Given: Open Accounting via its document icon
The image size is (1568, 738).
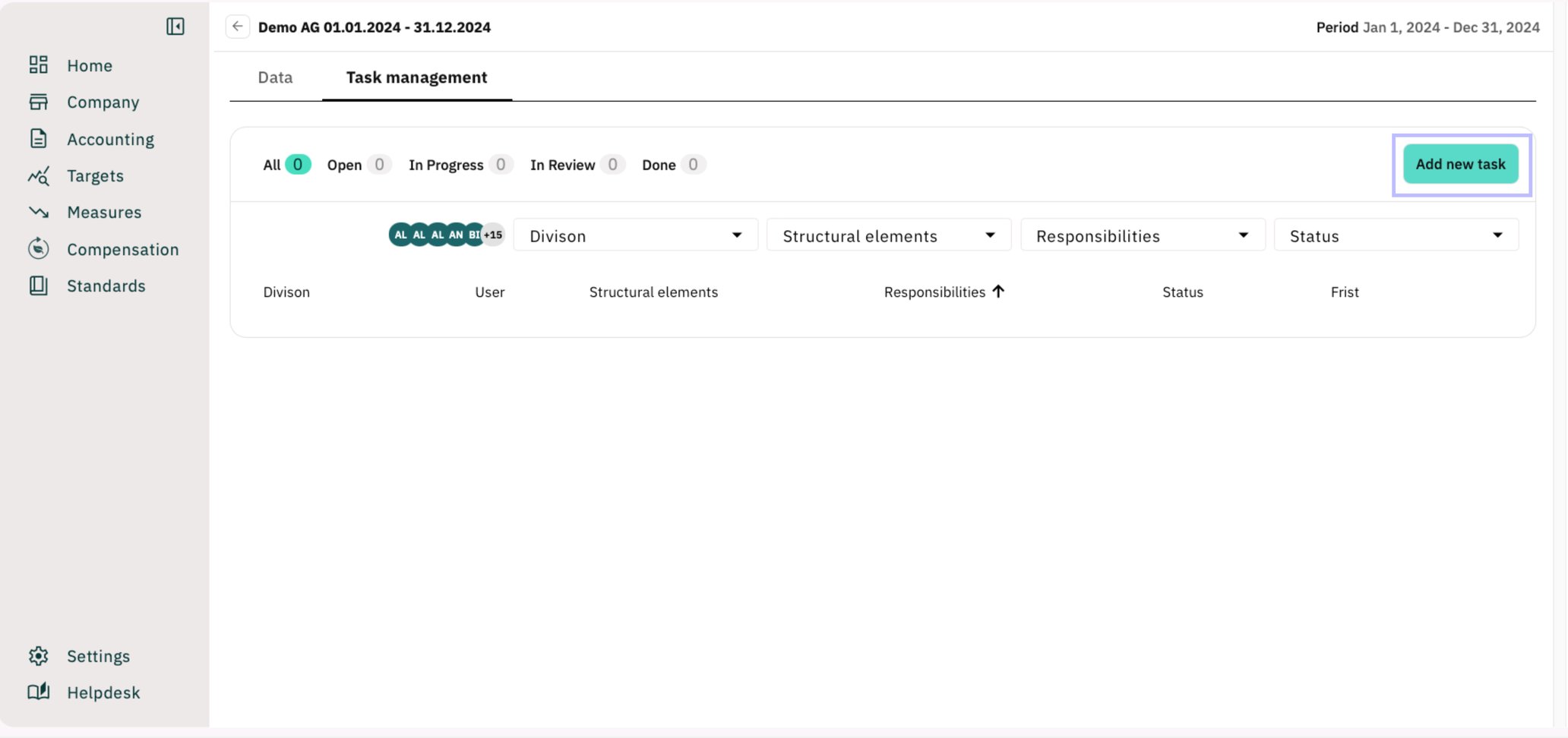Looking at the screenshot, I should tap(38, 139).
